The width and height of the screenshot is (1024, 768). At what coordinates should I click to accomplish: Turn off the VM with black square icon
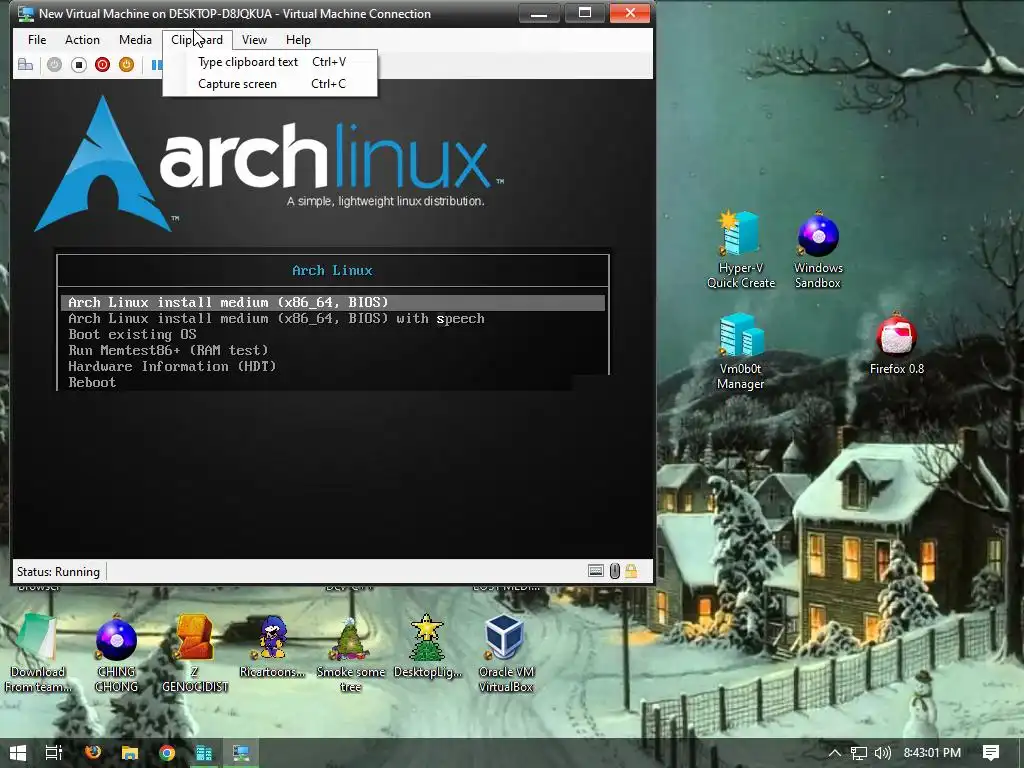78,65
